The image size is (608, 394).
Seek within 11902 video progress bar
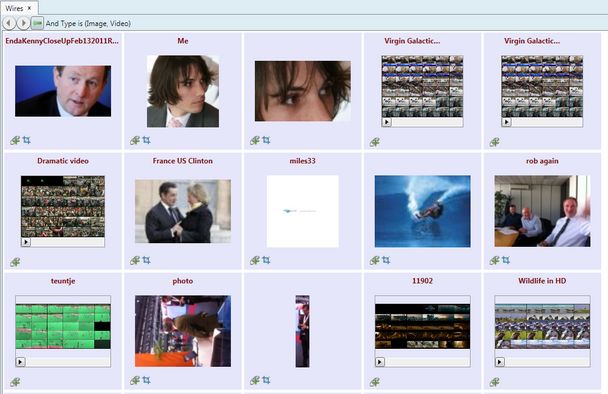(427, 362)
